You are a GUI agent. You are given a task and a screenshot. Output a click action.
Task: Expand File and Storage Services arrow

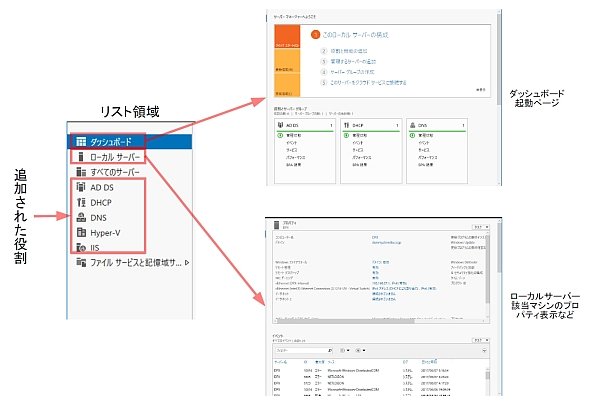click(187, 262)
